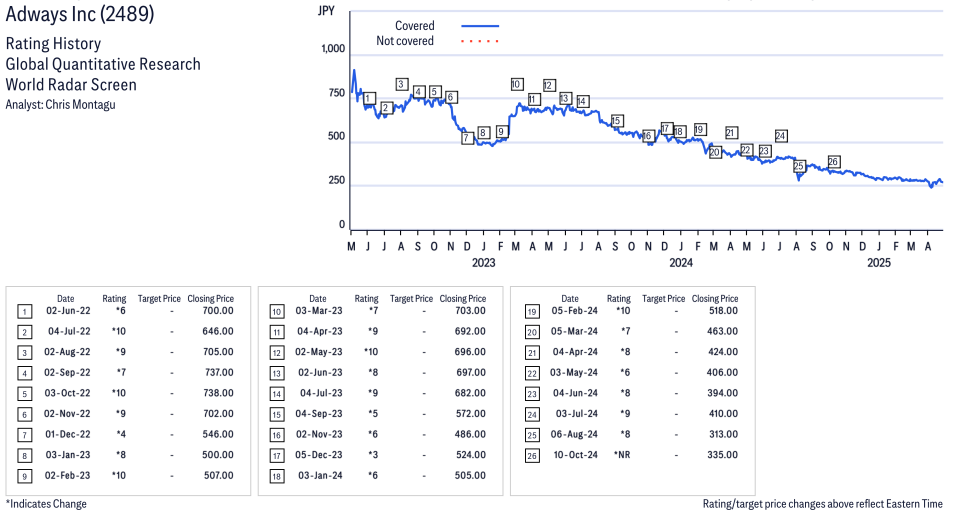The width and height of the screenshot is (954, 510).
Task: Click chart marker 12 on the chart
Action: [x=549, y=85]
